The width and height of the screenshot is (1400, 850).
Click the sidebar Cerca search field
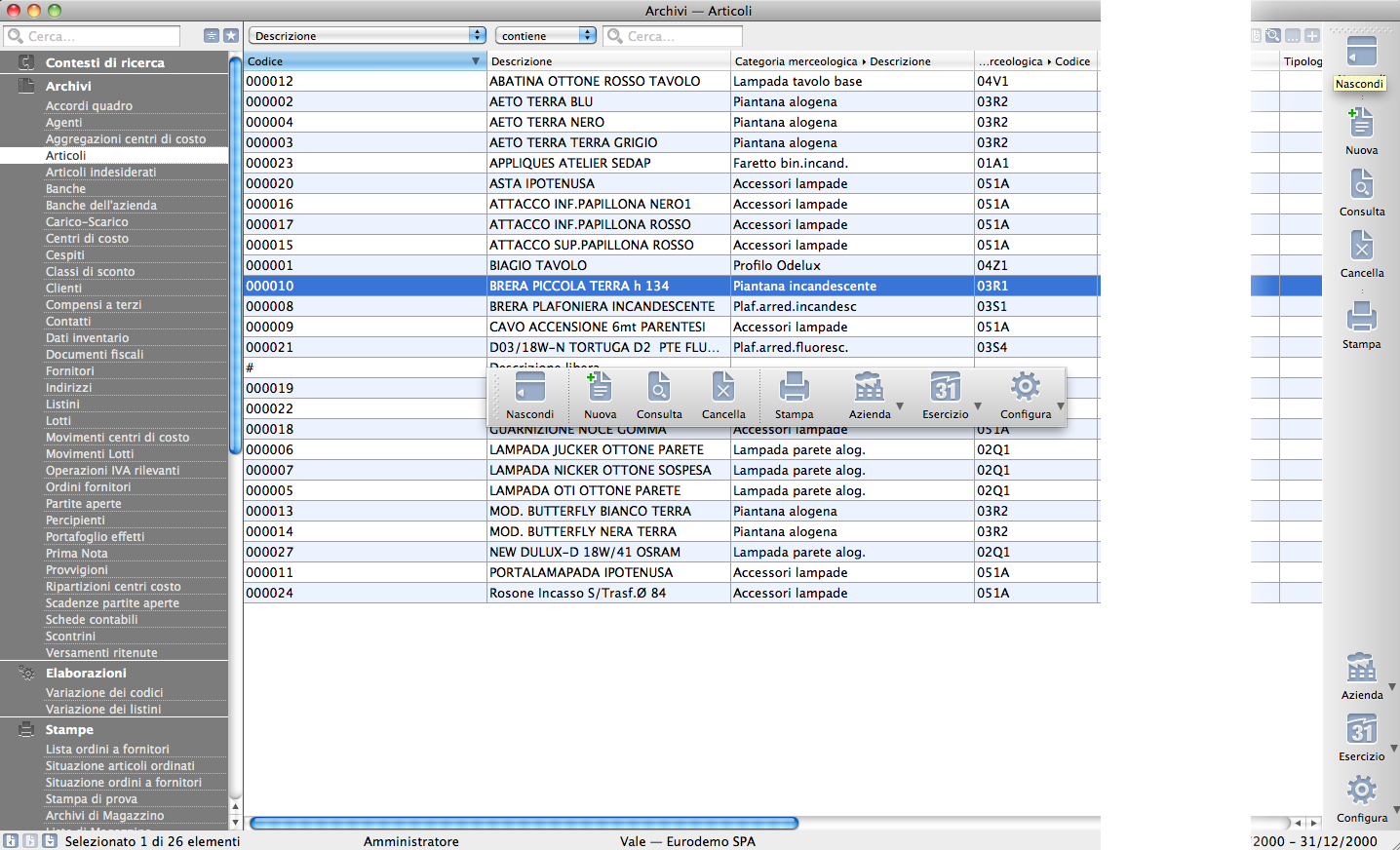pos(93,36)
